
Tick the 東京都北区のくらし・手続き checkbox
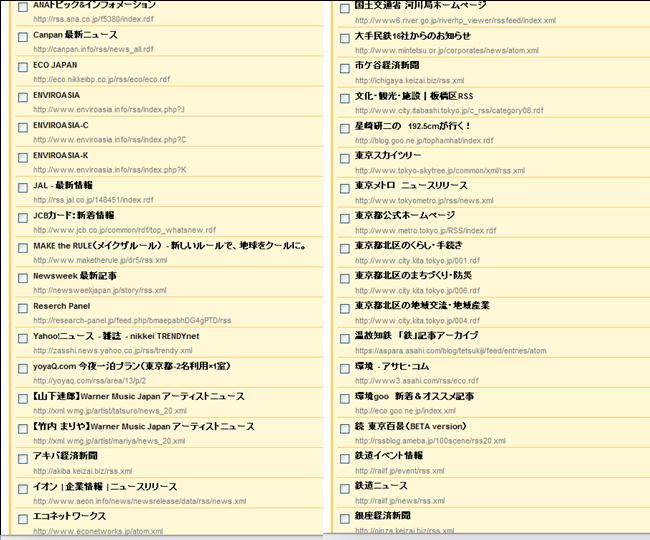345,248
